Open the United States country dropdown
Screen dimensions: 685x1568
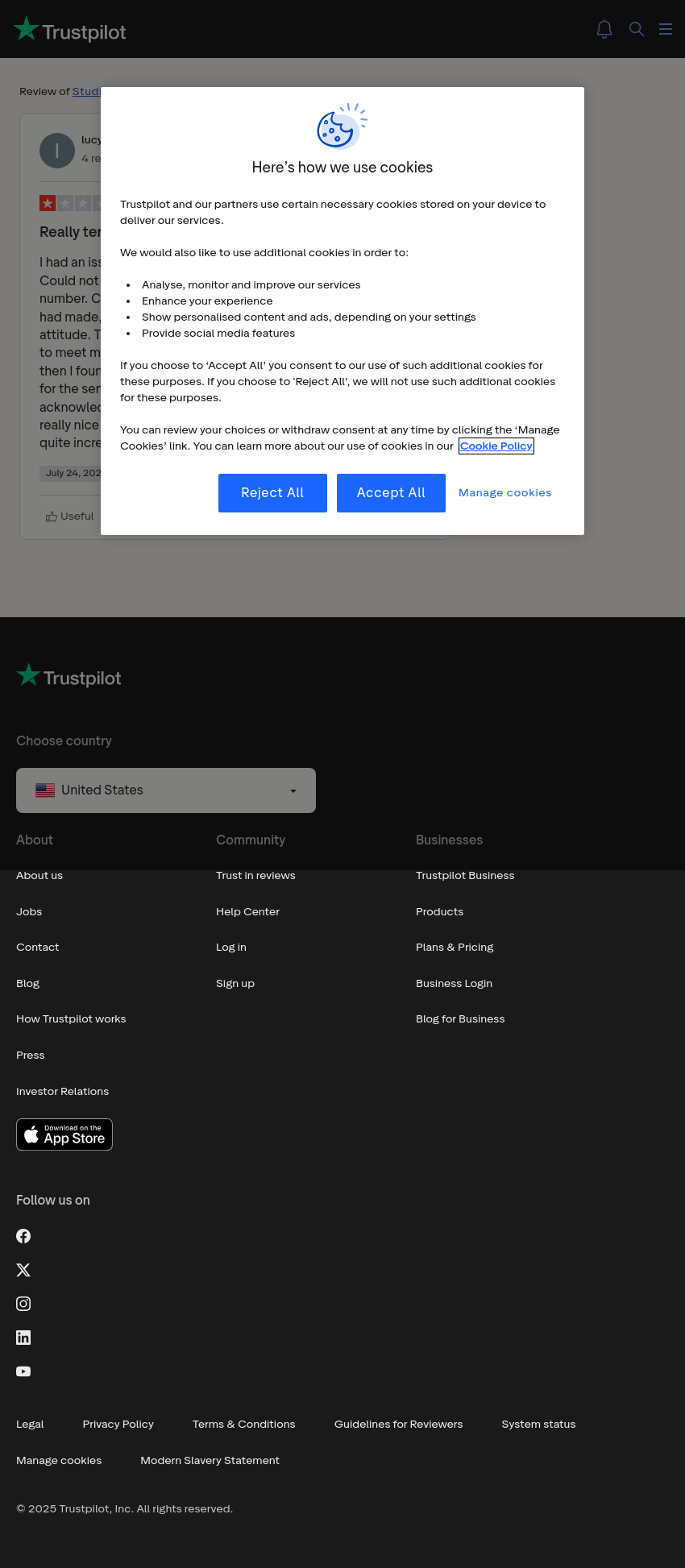pos(166,790)
